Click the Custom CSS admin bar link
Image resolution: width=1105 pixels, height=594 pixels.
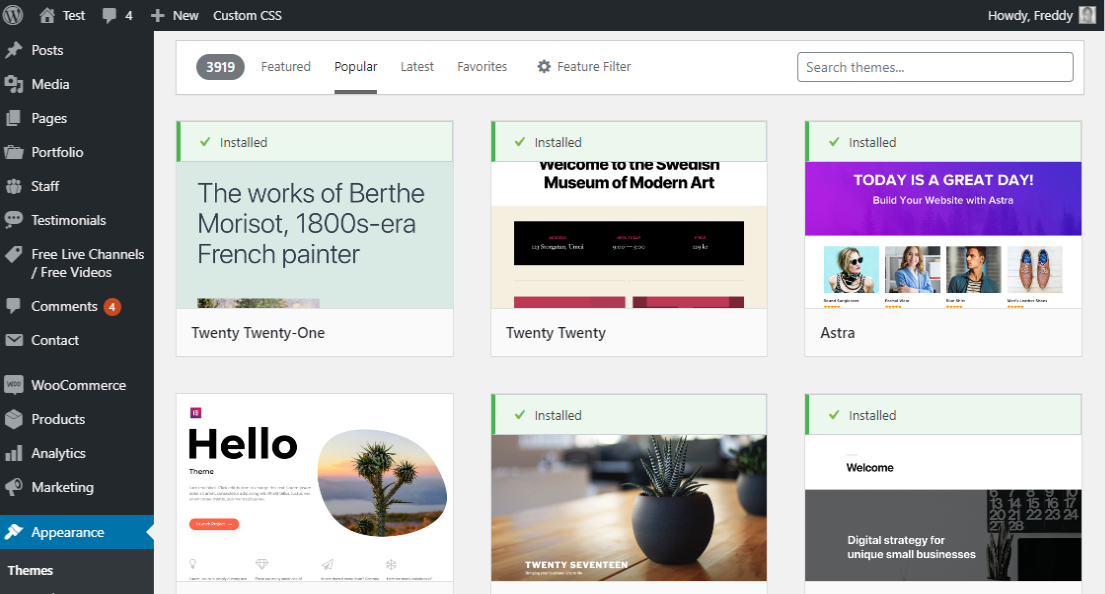pos(247,16)
